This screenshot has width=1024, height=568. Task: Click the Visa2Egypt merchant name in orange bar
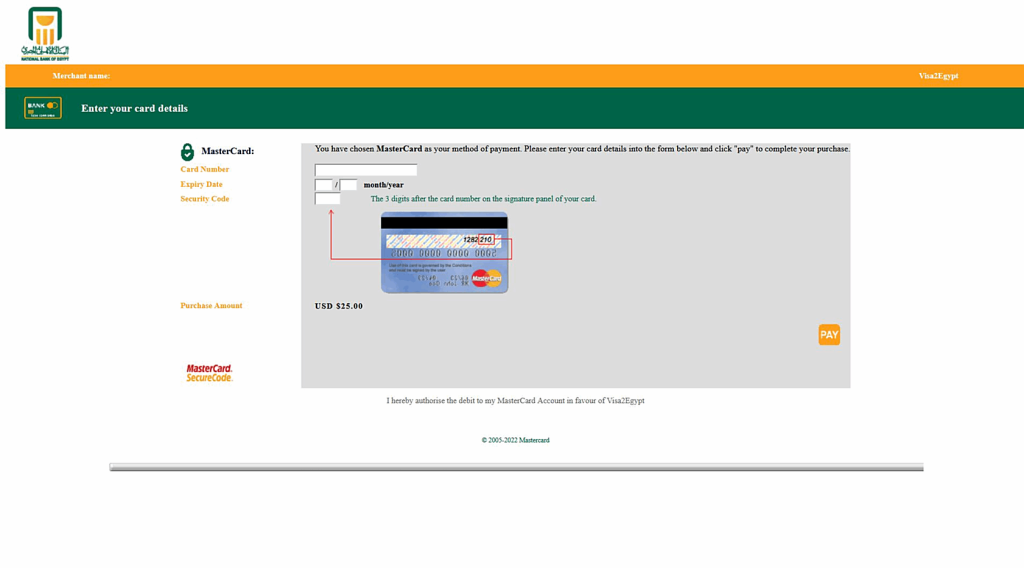tap(938, 76)
